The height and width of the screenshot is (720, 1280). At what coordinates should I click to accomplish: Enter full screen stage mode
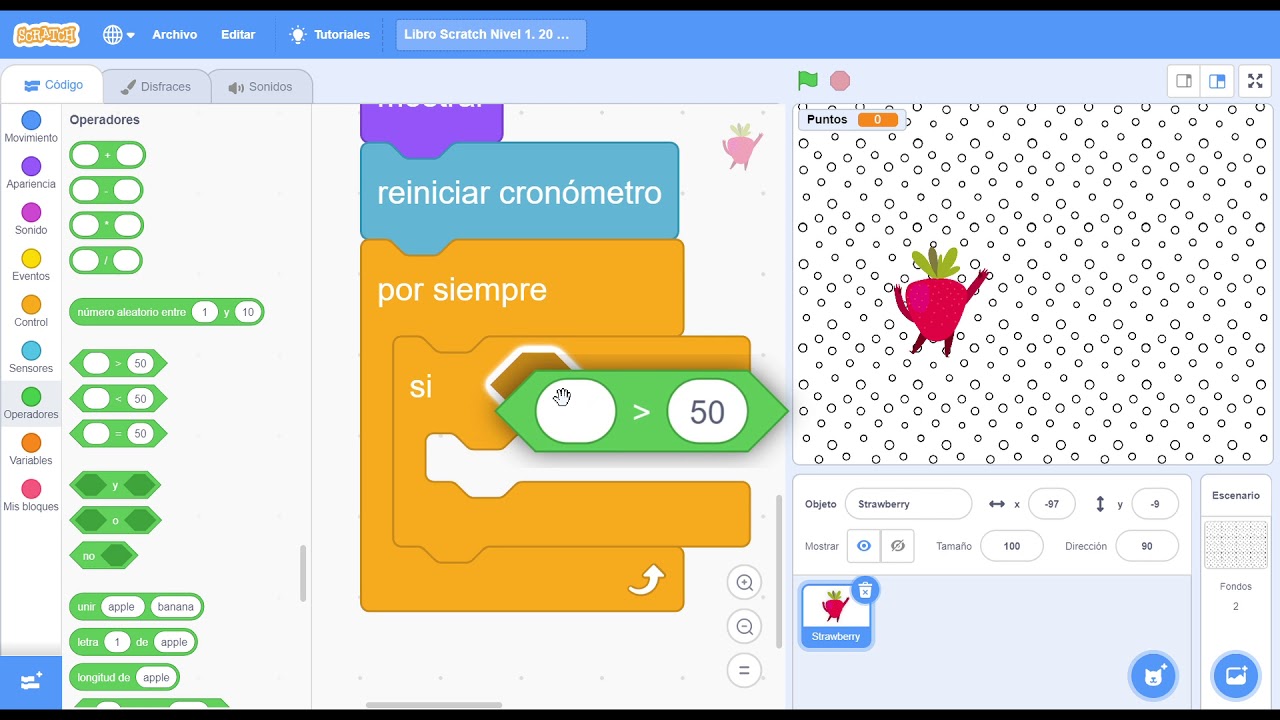(x=1255, y=81)
